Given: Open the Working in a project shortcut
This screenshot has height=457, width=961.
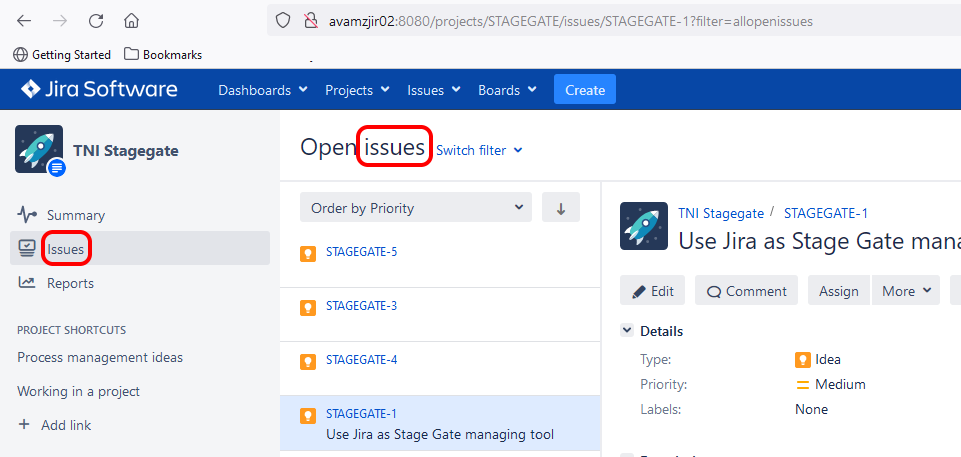Looking at the screenshot, I should coord(78,391).
